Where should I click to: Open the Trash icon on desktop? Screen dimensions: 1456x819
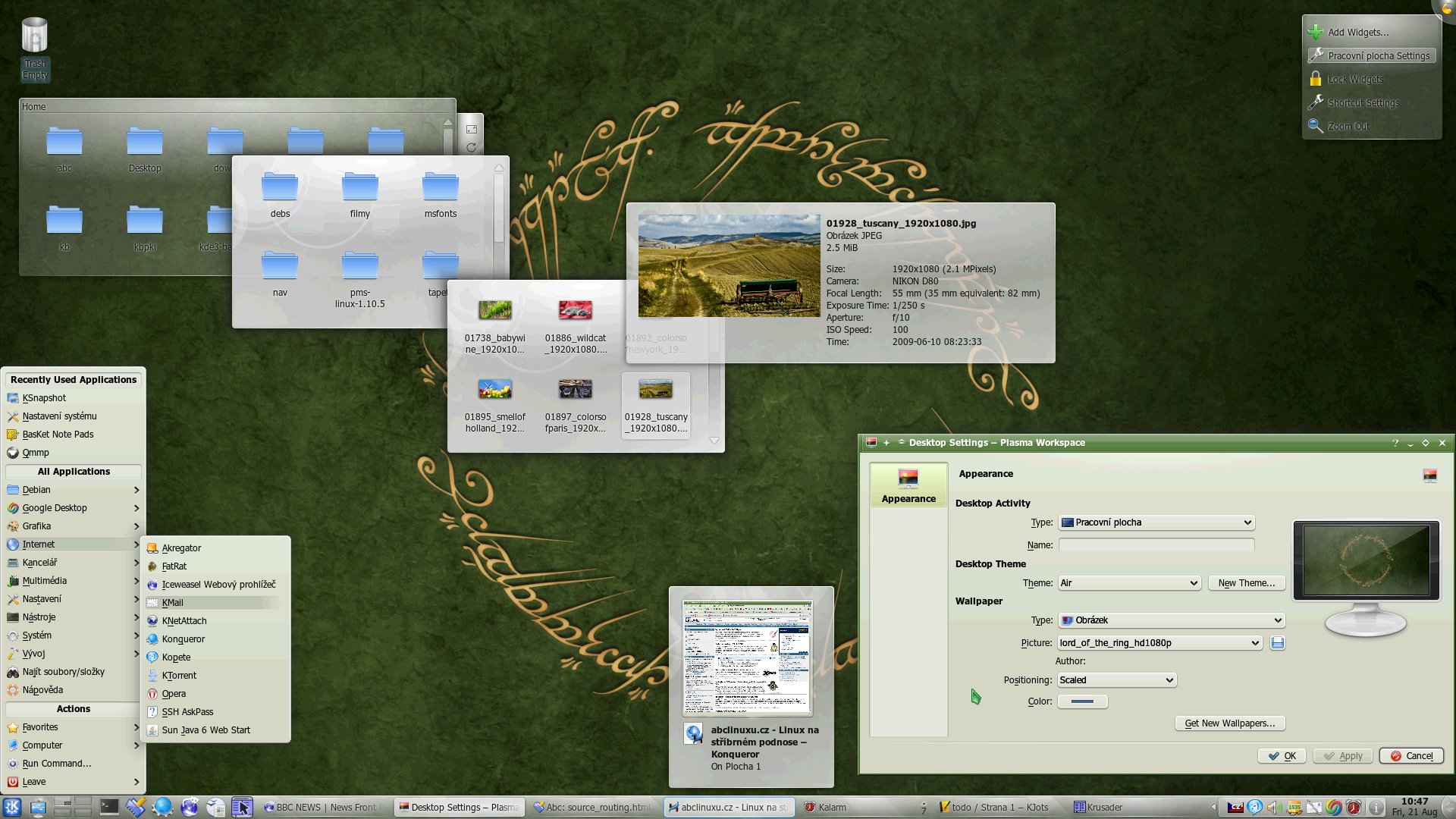(x=35, y=36)
